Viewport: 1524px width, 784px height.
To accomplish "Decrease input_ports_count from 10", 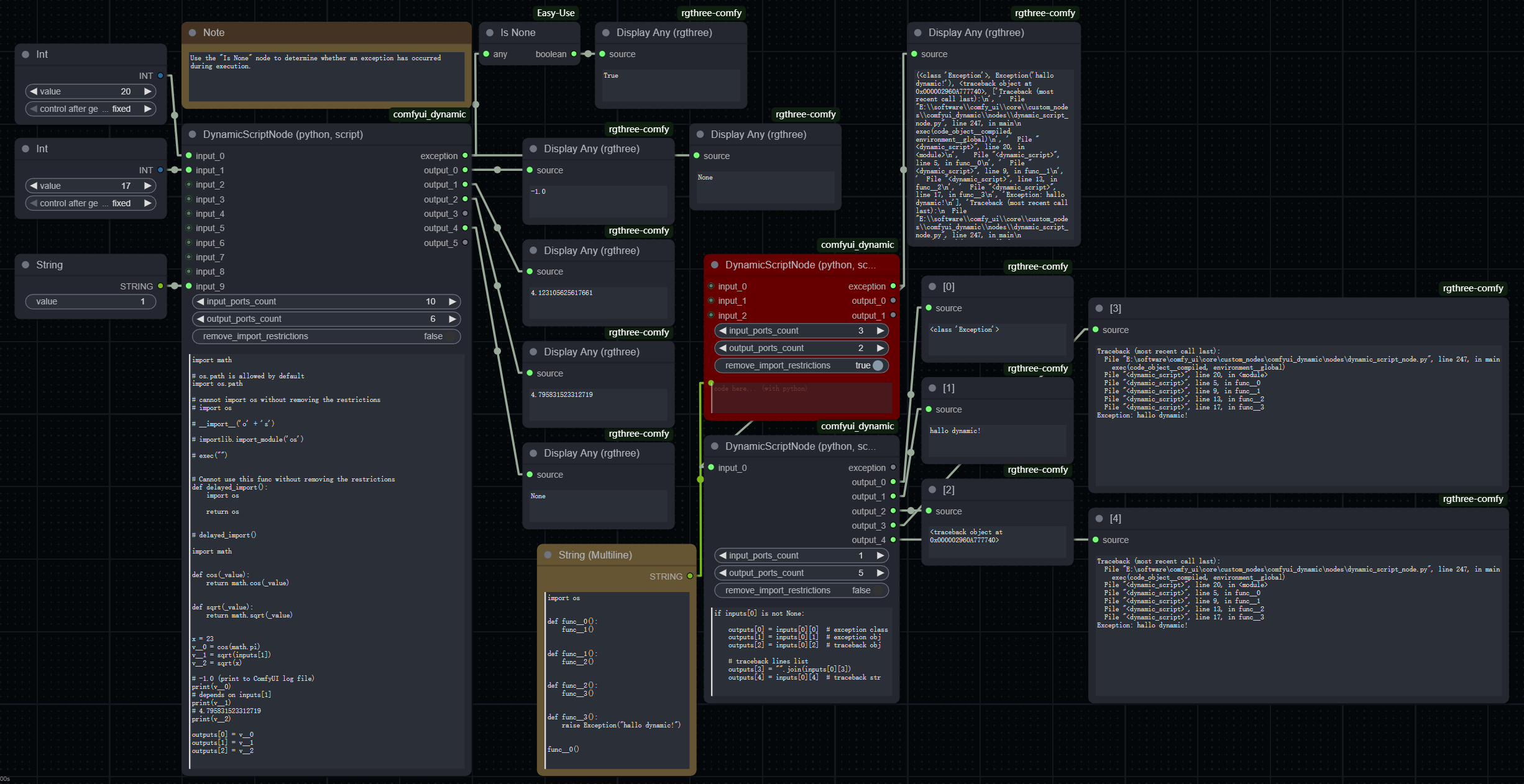I will (200, 301).
